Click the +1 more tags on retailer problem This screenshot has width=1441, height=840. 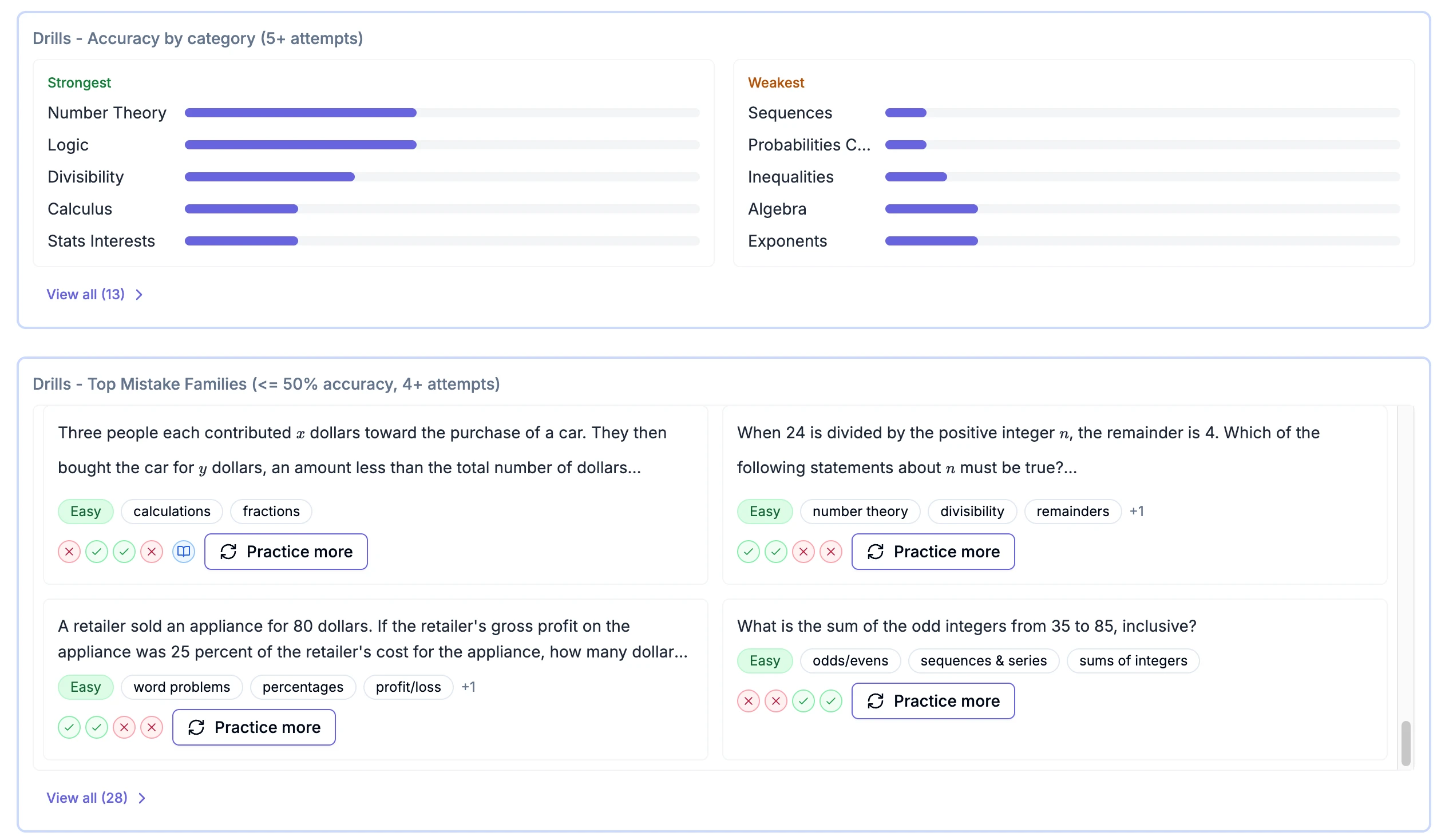[x=468, y=687]
